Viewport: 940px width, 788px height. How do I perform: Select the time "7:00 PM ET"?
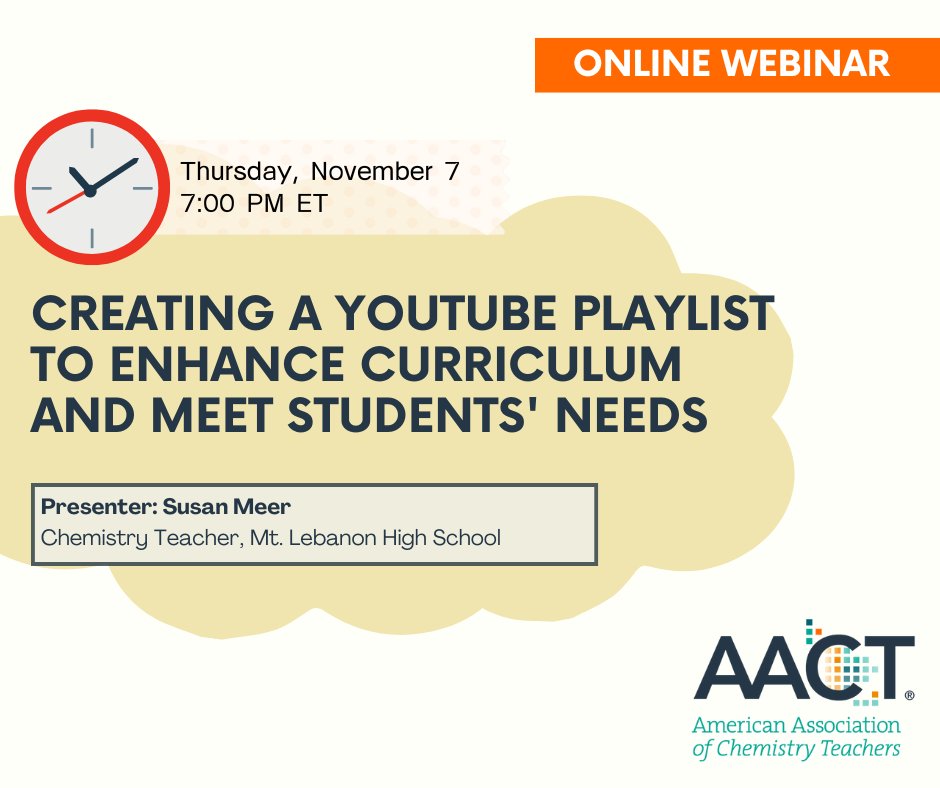[x=254, y=203]
